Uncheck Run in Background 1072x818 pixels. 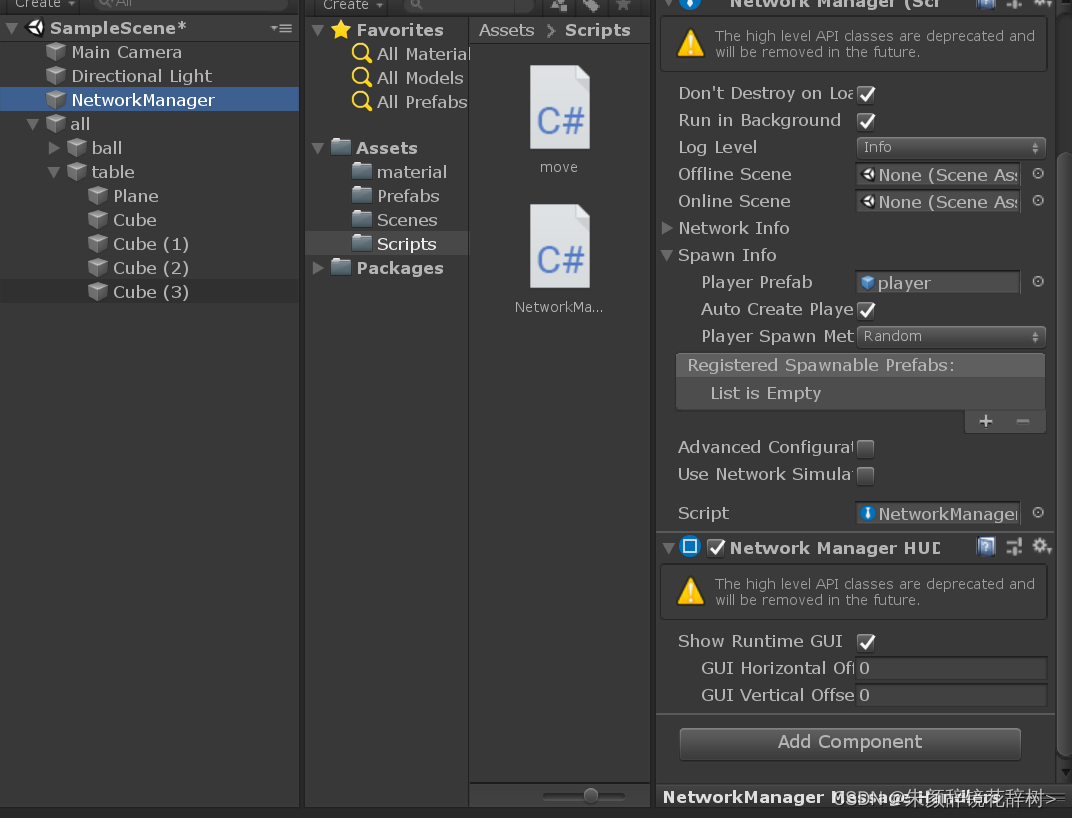pyautogui.click(x=866, y=121)
